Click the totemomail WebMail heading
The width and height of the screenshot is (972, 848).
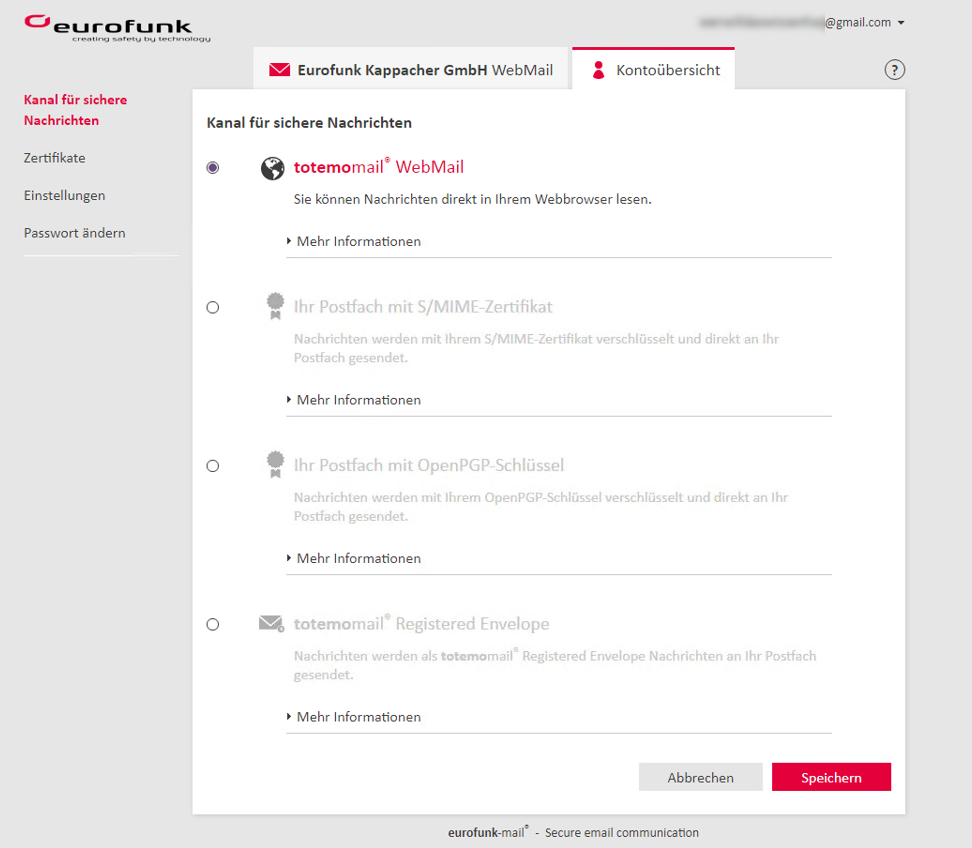pyautogui.click(x=379, y=167)
